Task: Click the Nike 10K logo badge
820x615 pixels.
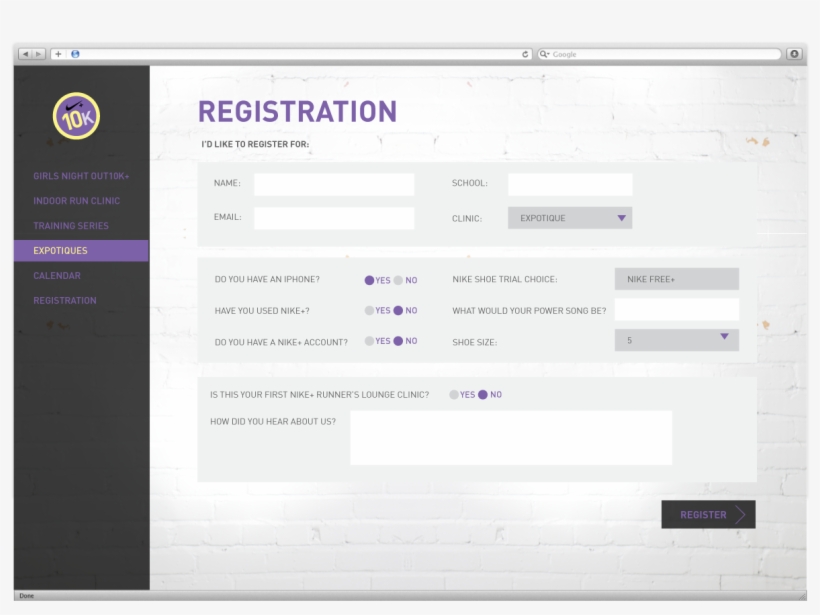Action: tap(76, 116)
